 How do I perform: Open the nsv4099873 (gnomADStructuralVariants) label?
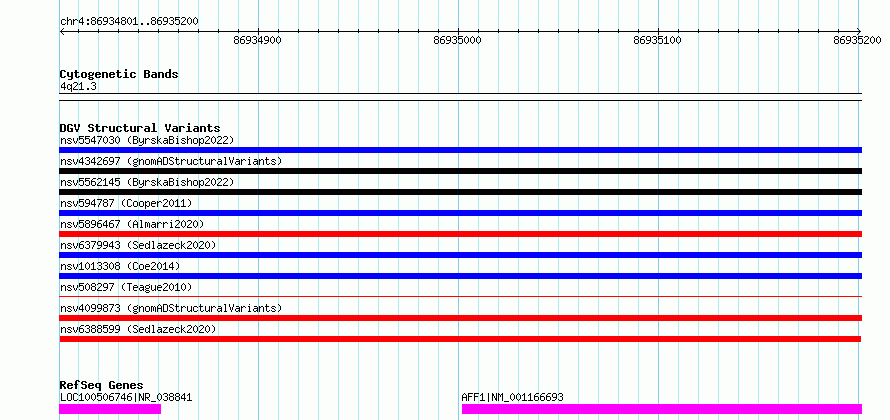pyautogui.click(x=171, y=308)
